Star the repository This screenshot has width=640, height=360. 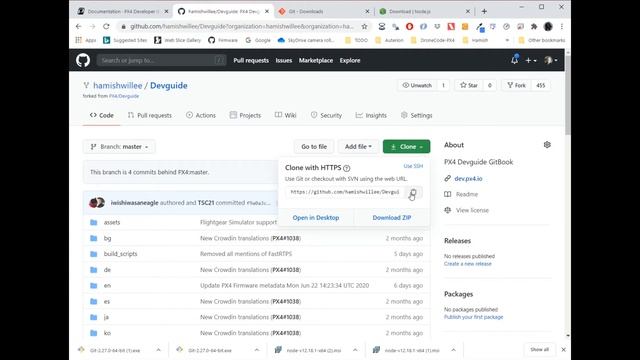click(x=469, y=85)
